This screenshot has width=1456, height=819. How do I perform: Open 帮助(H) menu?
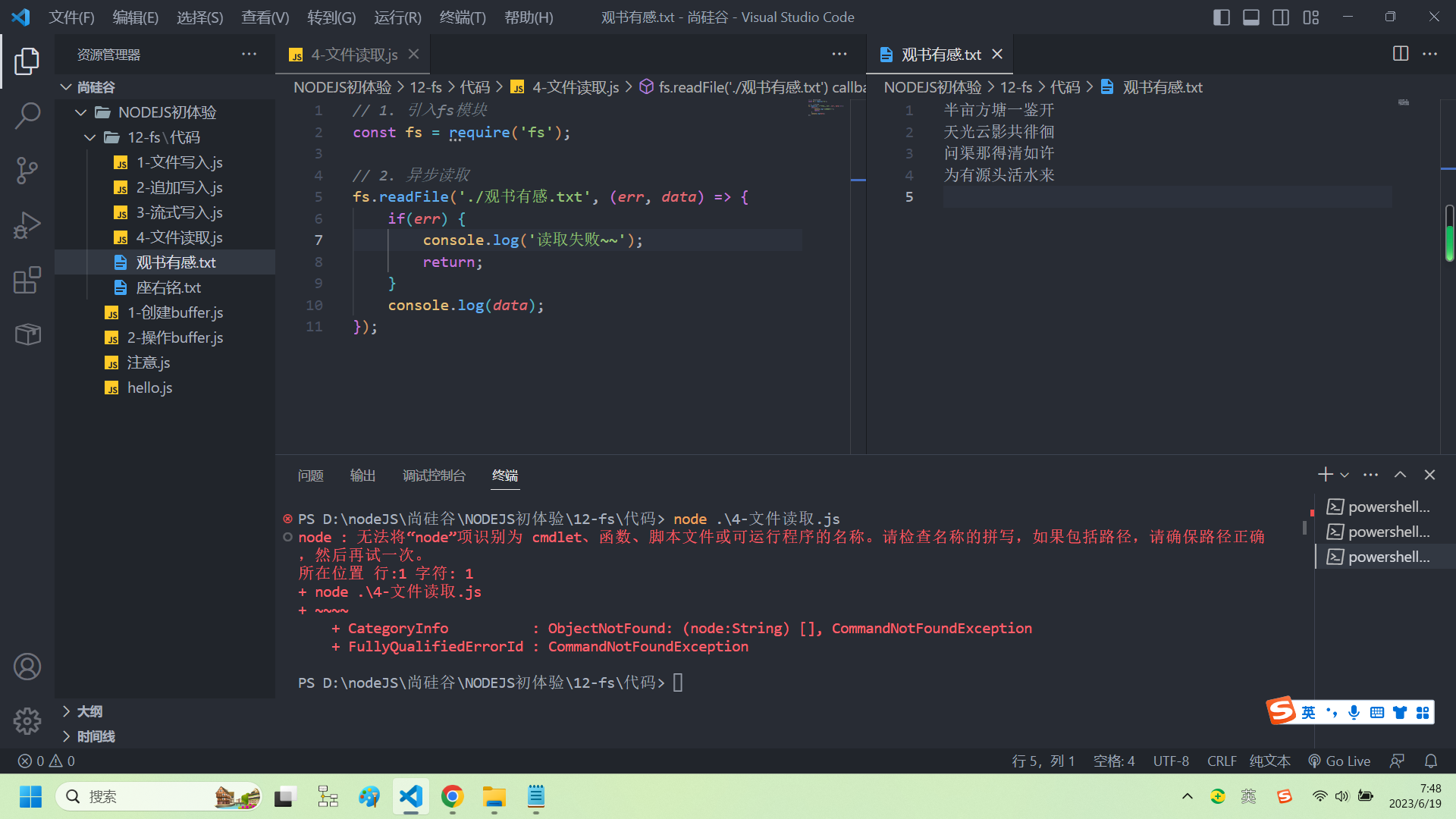point(529,17)
